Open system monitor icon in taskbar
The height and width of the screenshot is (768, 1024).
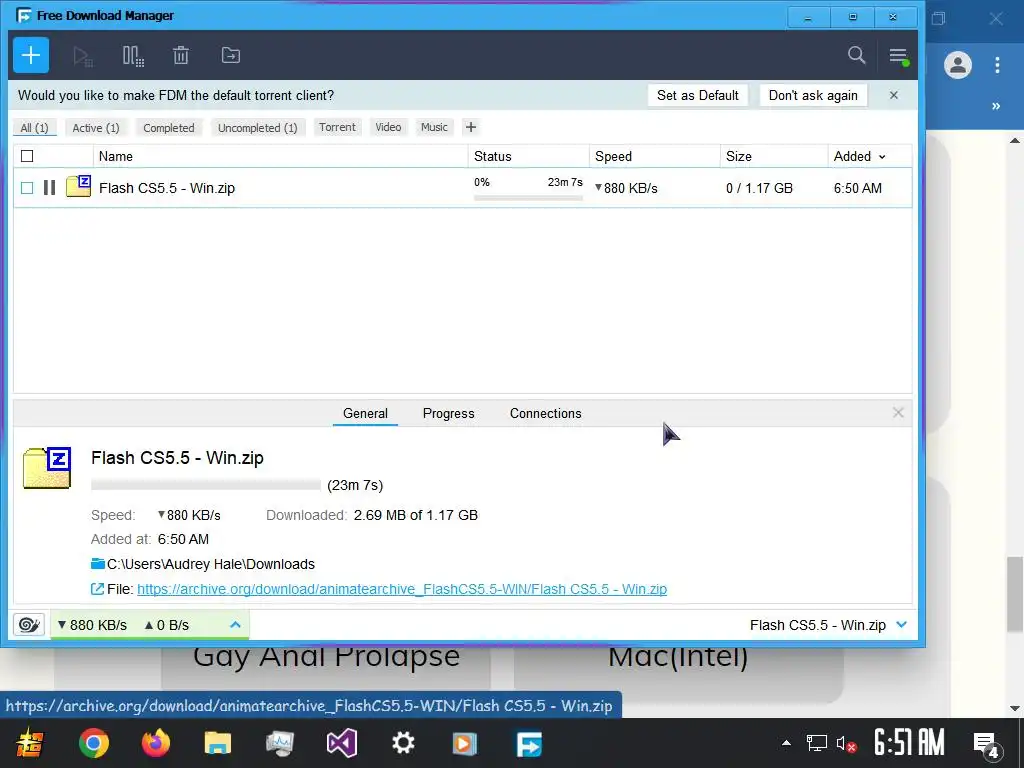(280, 743)
